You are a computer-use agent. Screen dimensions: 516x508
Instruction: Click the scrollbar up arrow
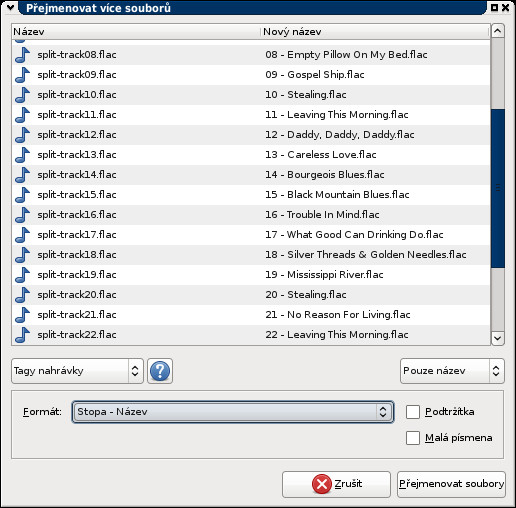coord(498,31)
